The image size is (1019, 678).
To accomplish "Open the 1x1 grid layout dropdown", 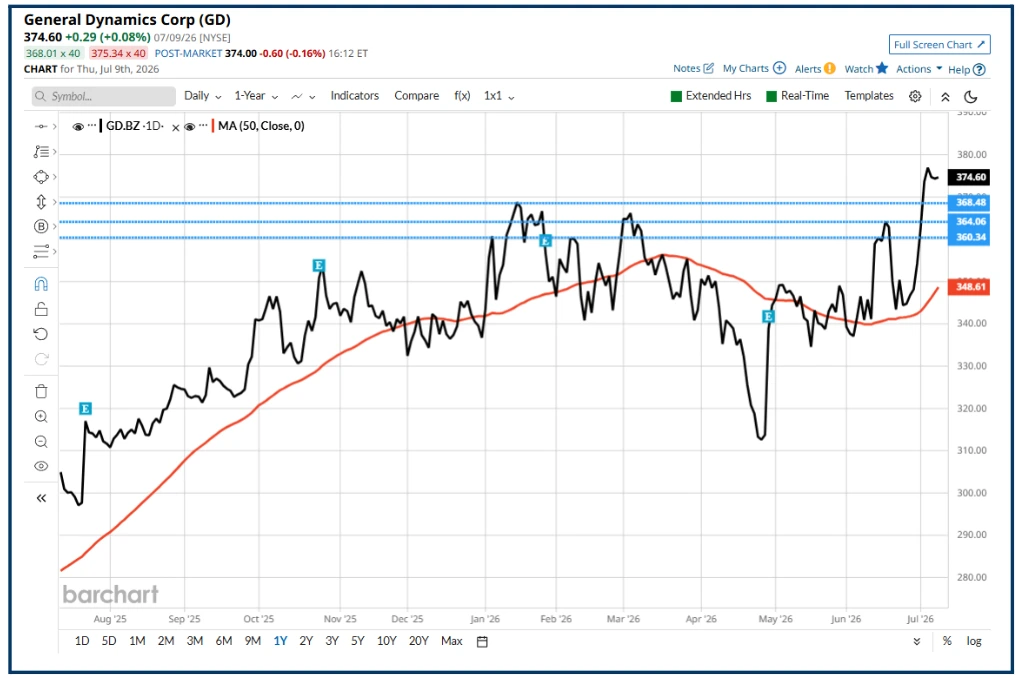I will point(499,96).
